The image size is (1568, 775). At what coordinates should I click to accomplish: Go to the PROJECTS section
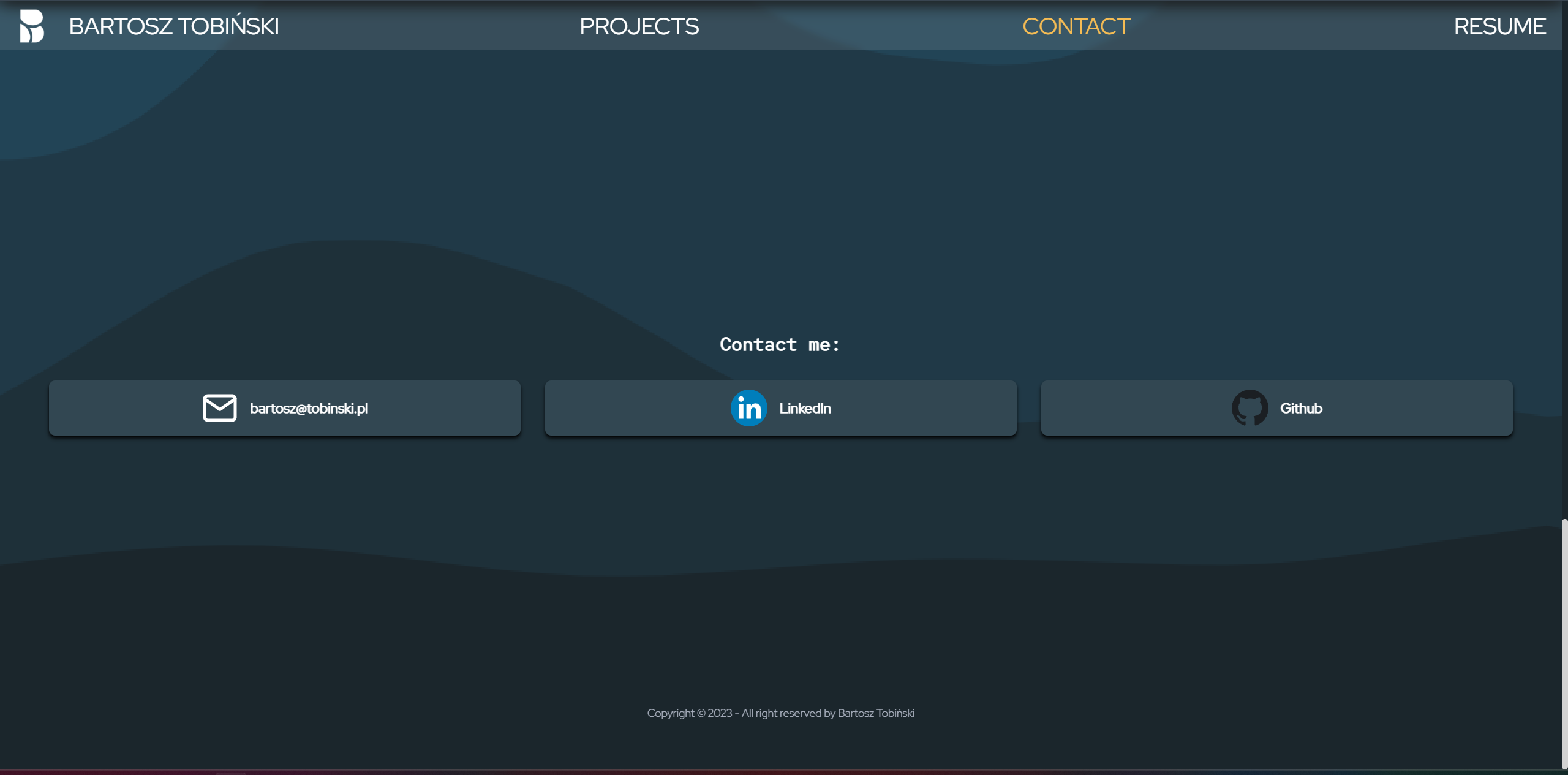(639, 26)
